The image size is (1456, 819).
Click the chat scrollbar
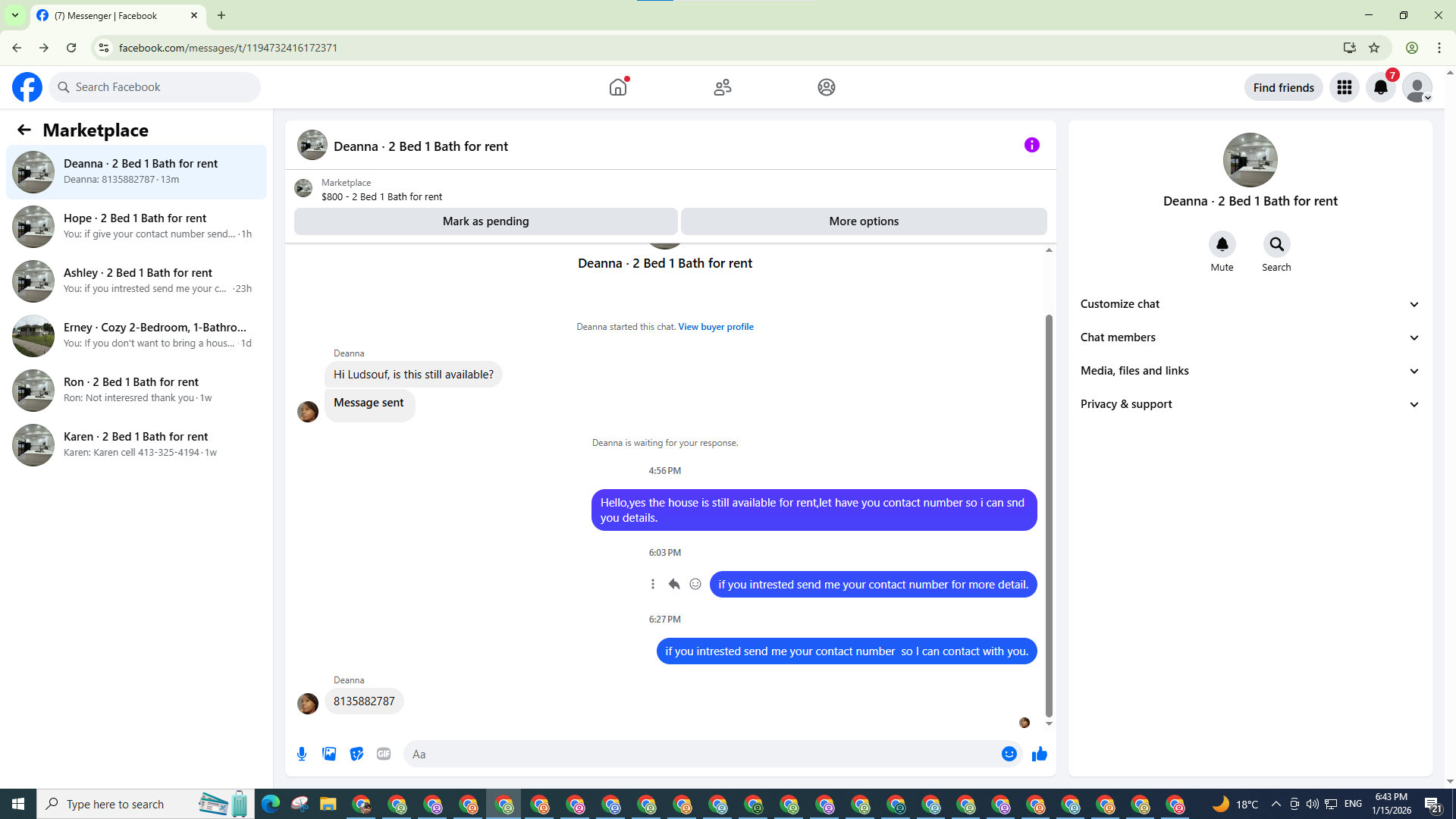tap(1049, 516)
